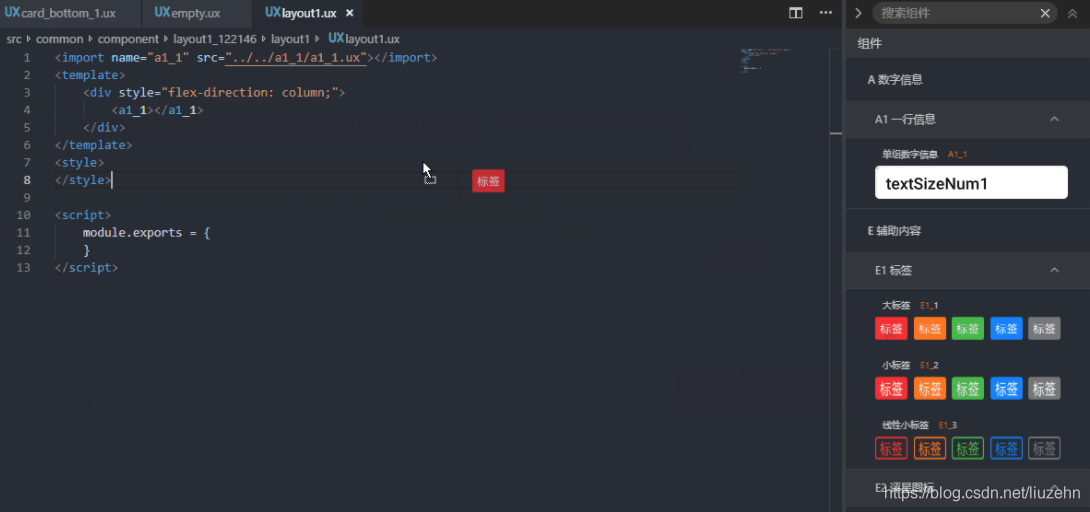Image resolution: width=1090 pixels, height=512 pixels.
Task: Click the 线性小标签 E1_3 label
Action: click(919, 424)
